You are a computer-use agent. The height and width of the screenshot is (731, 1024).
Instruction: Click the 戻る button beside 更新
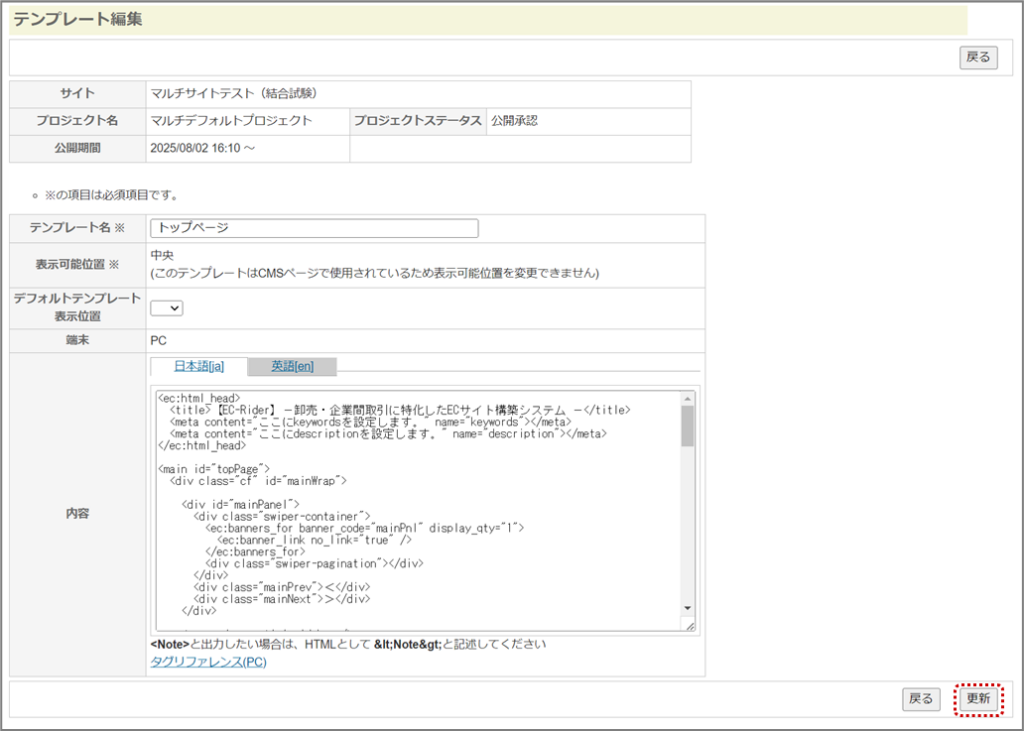(920, 699)
